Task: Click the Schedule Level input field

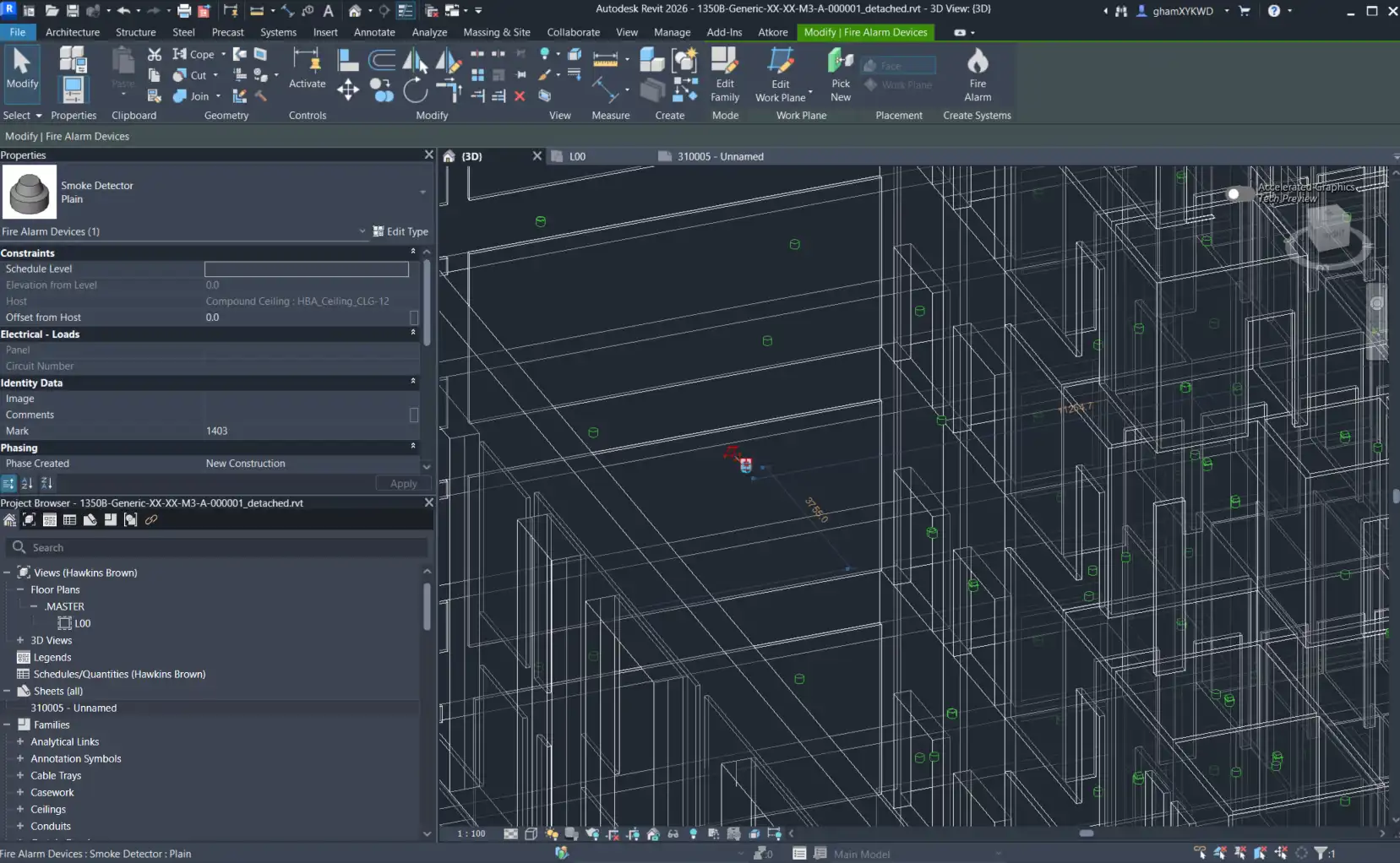Action: coord(306,269)
